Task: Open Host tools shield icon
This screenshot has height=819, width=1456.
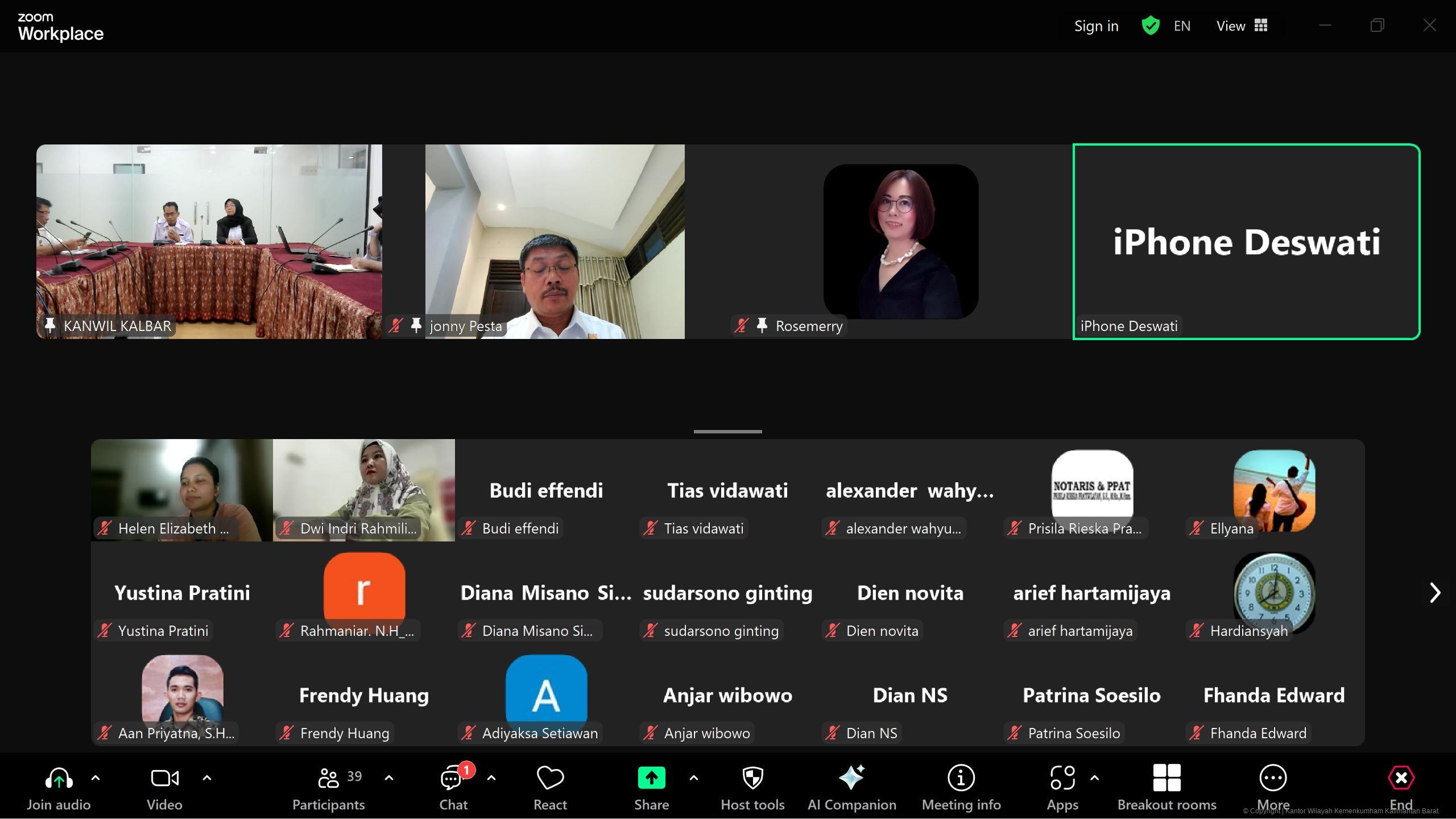Action: click(x=752, y=777)
